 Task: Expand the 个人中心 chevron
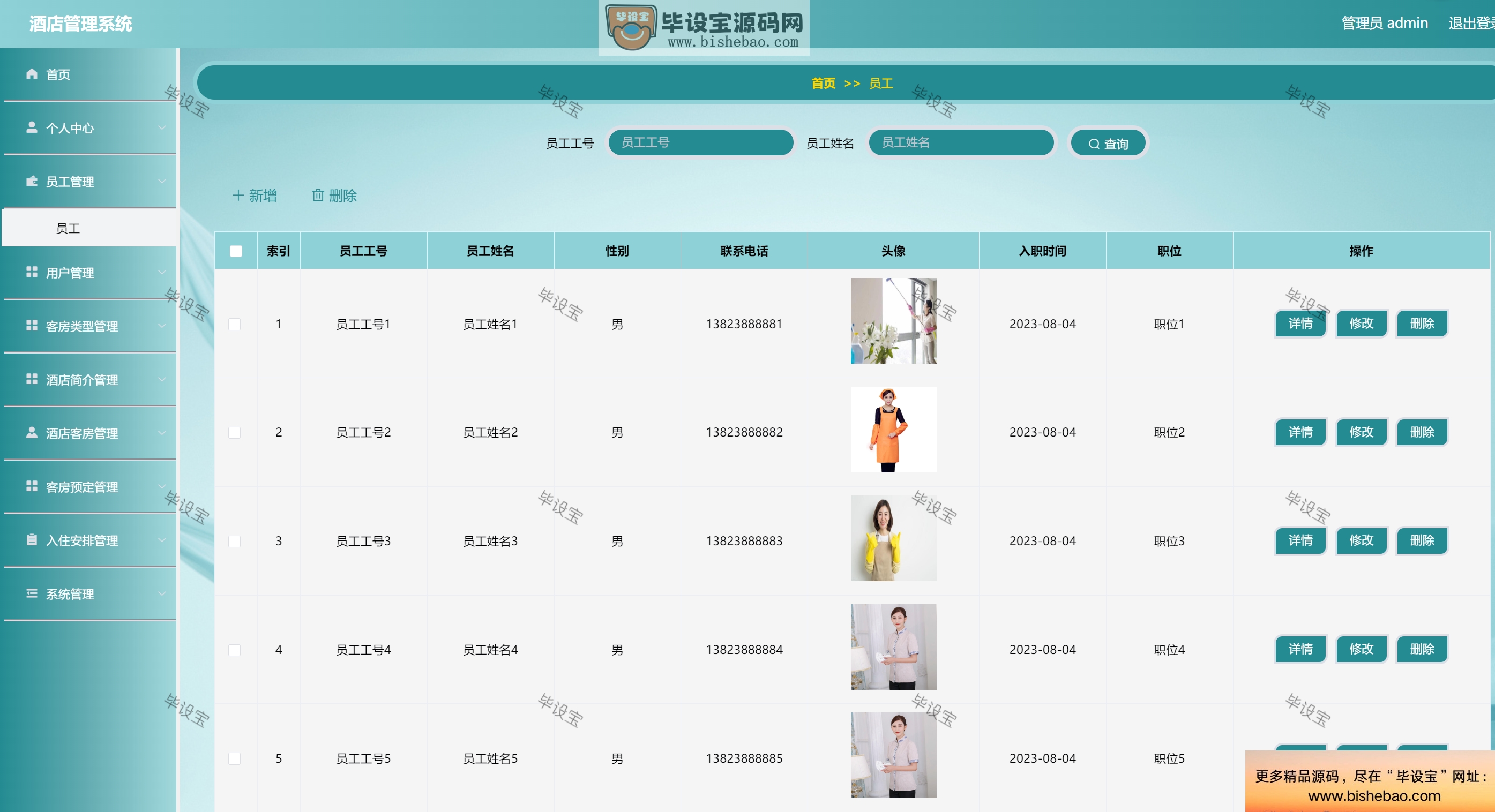click(x=162, y=127)
